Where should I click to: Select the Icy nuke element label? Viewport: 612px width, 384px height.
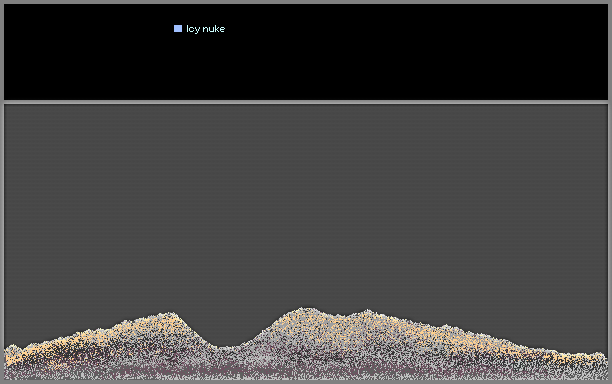pos(205,29)
